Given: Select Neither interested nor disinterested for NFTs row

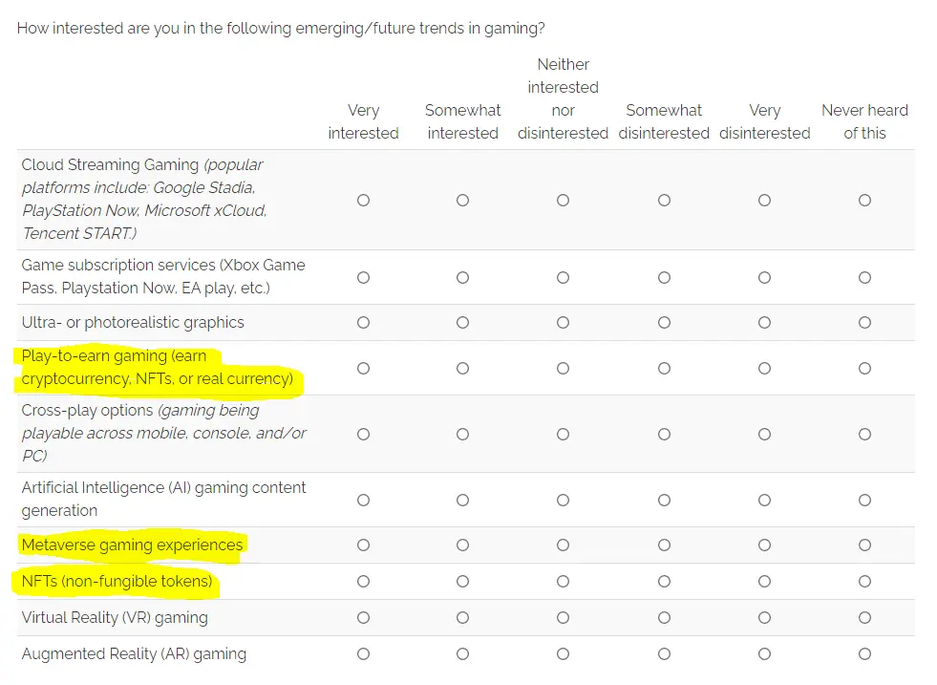Looking at the screenshot, I should [x=563, y=581].
